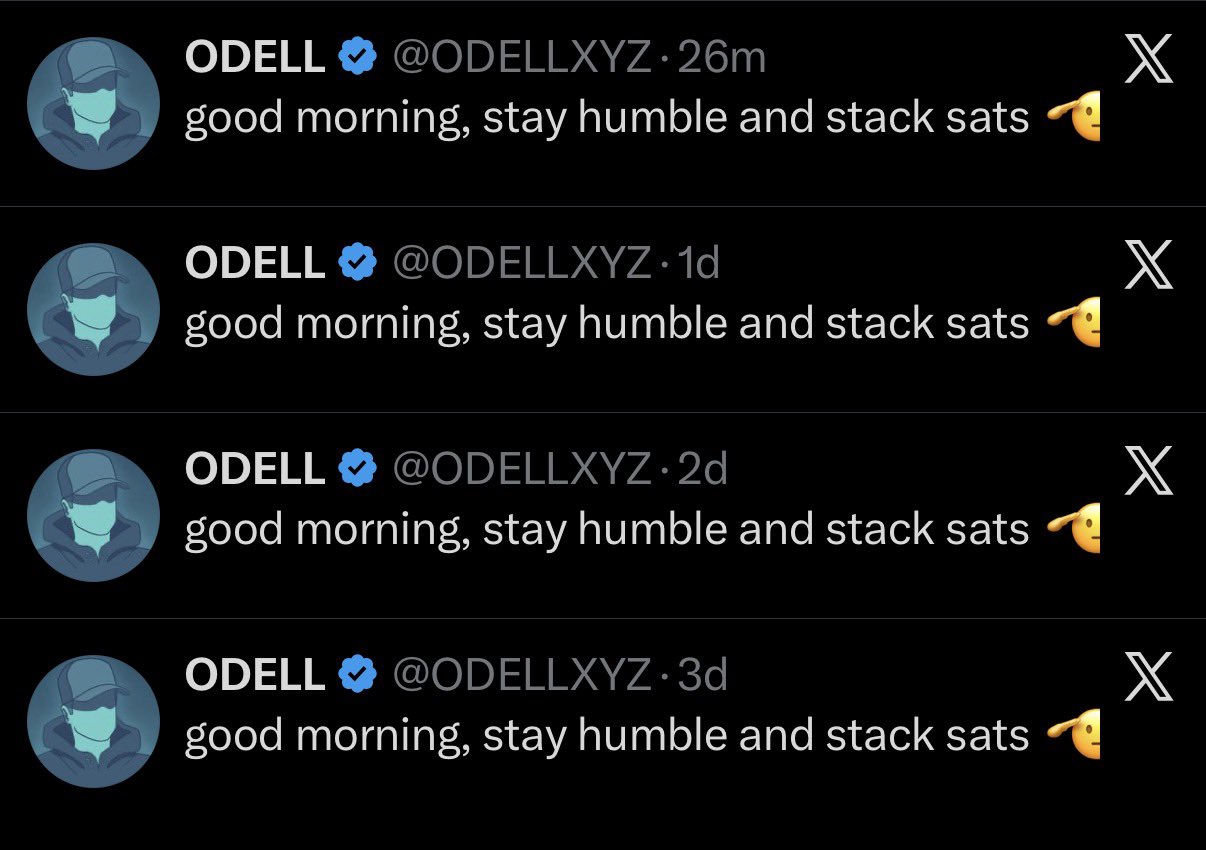Click the verified badge on the 2d post
Viewport: 1206px width, 850px height.
358,469
